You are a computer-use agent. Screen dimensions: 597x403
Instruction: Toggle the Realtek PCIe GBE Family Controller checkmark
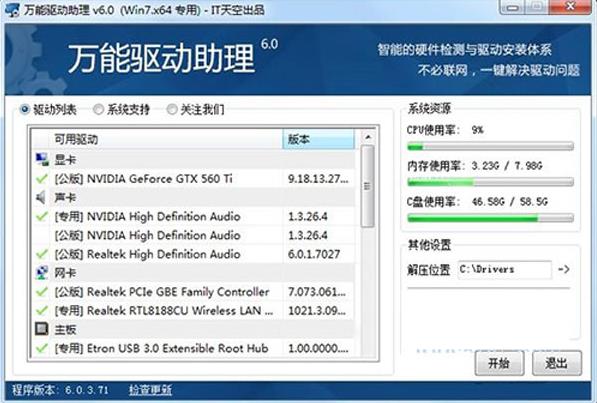pyautogui.click(x=42, y=292)
